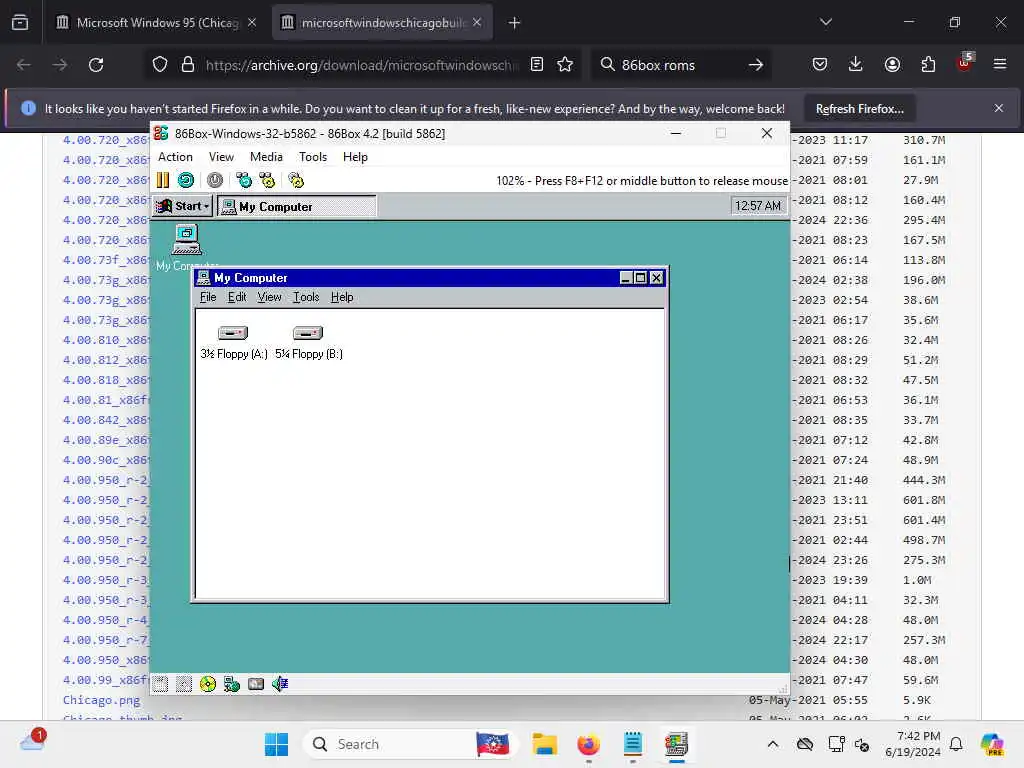Image resolution: width=1024 pixels, height=768 pixels.
Task: Click the Save to Pocket icon
Action: click(820, 65)
